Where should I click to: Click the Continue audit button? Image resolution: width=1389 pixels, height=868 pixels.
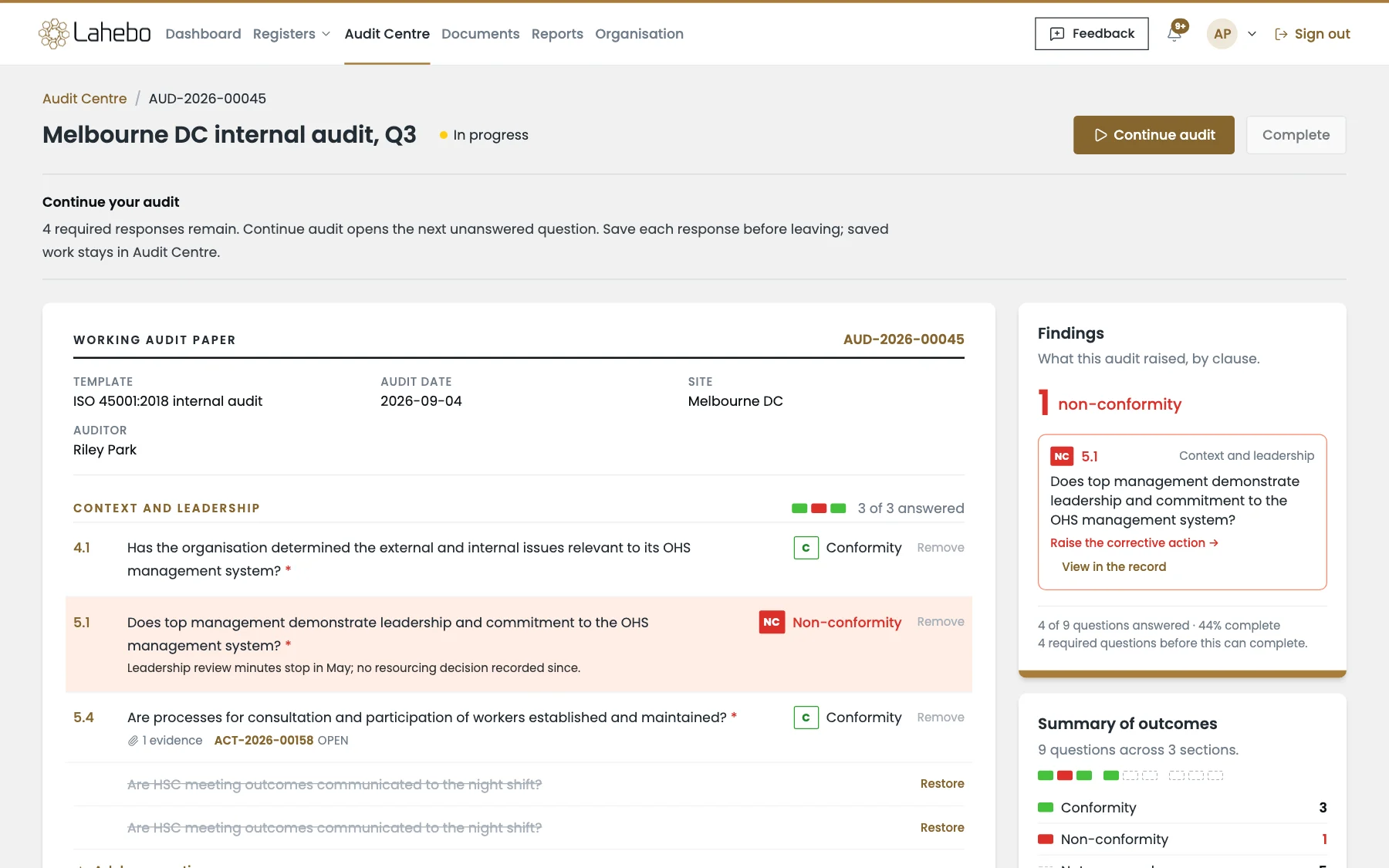coord(1154,135)
